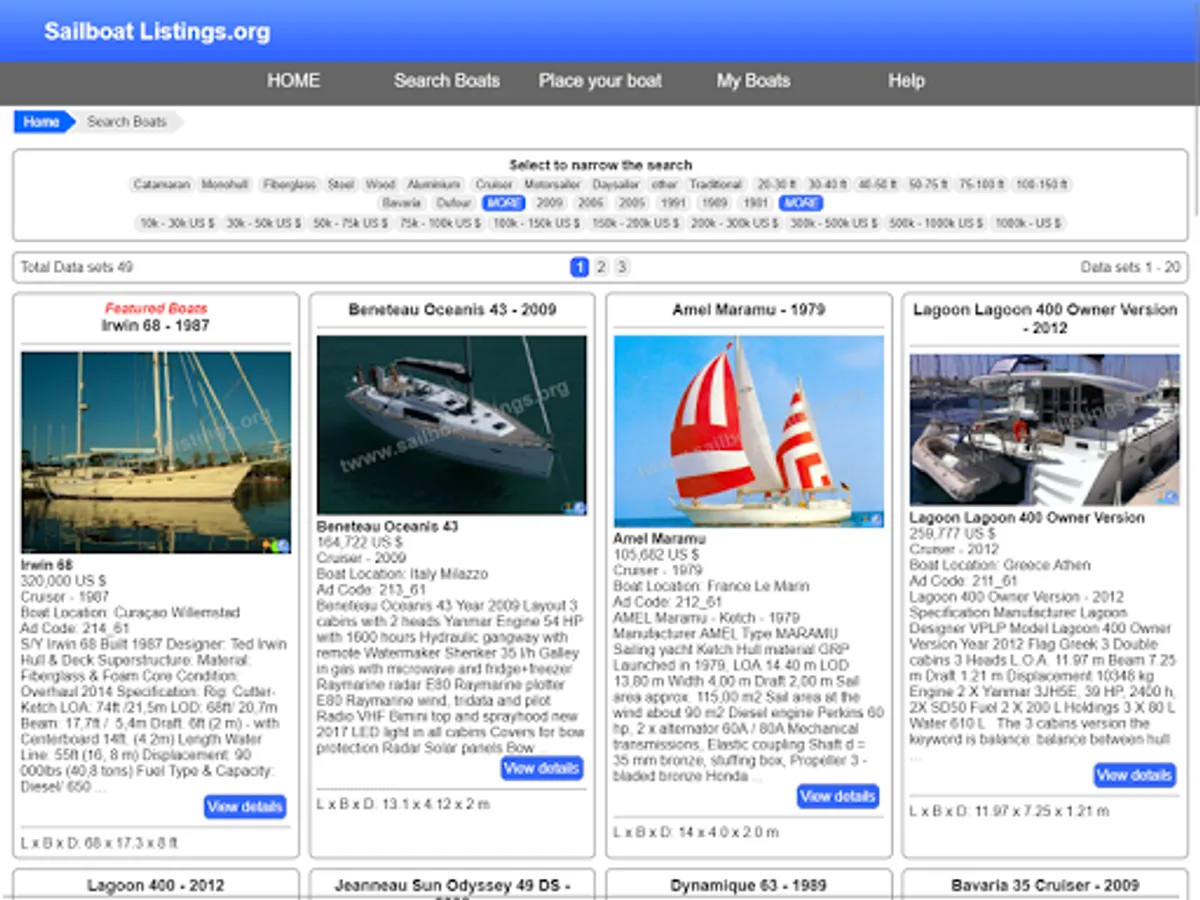View details for Amel Maramu
The height and width of the screenshot is (900, 1200).
[837, 797]
